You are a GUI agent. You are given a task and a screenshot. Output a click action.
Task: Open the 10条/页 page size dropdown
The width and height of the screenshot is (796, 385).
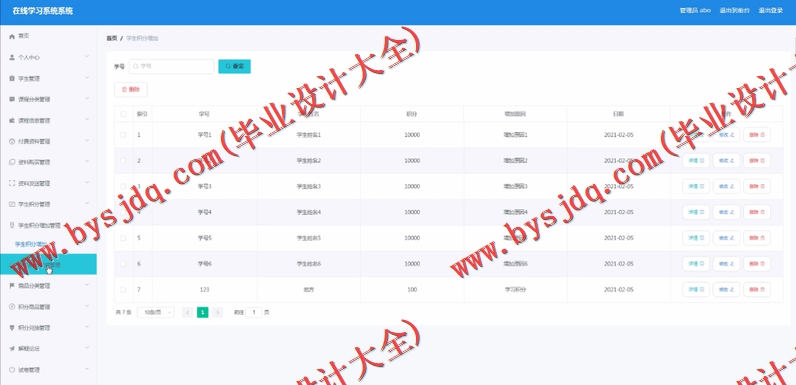(x=156, y=312)
